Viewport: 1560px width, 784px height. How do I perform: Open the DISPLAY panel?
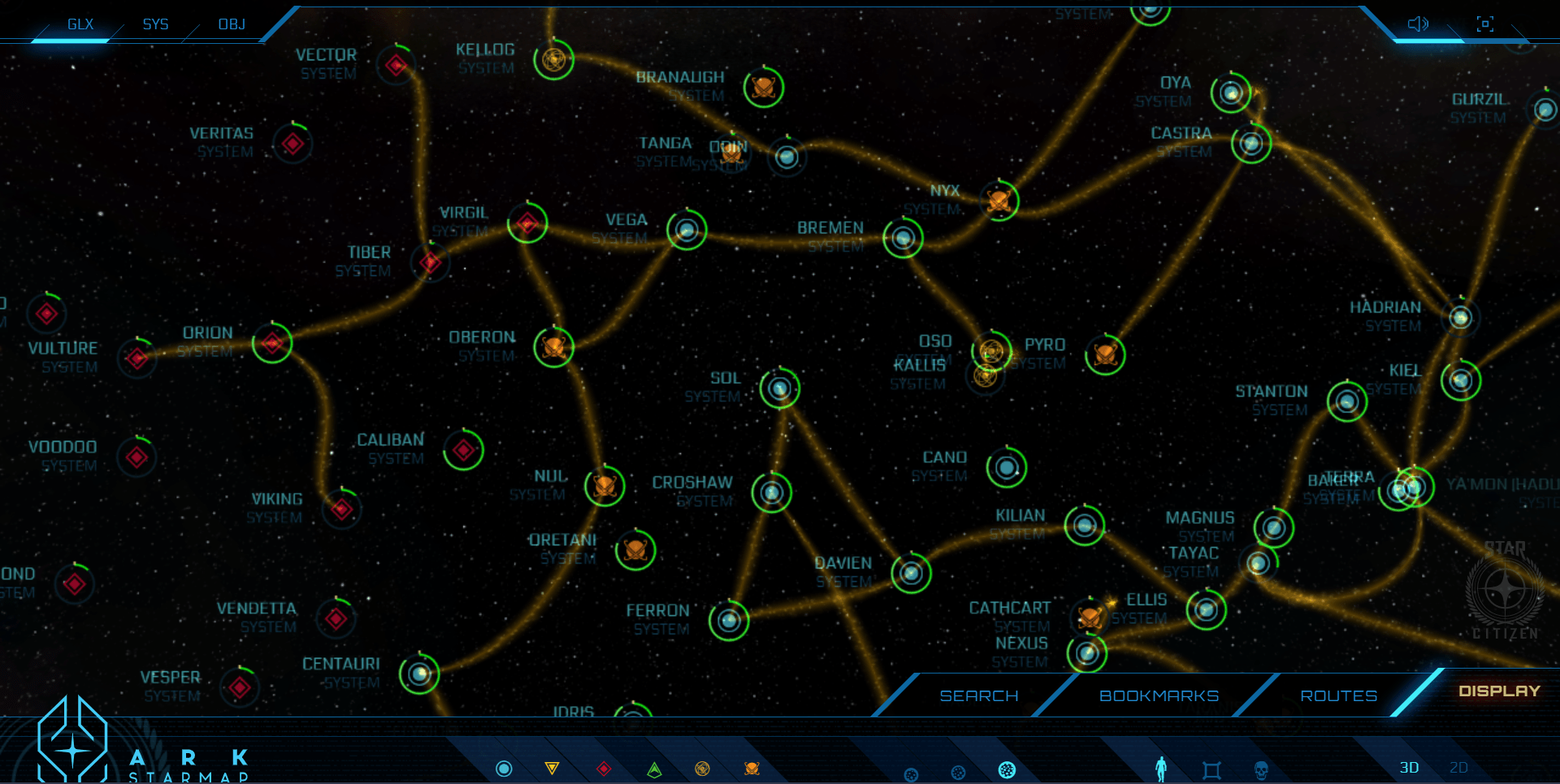(x=1499, y=691)
